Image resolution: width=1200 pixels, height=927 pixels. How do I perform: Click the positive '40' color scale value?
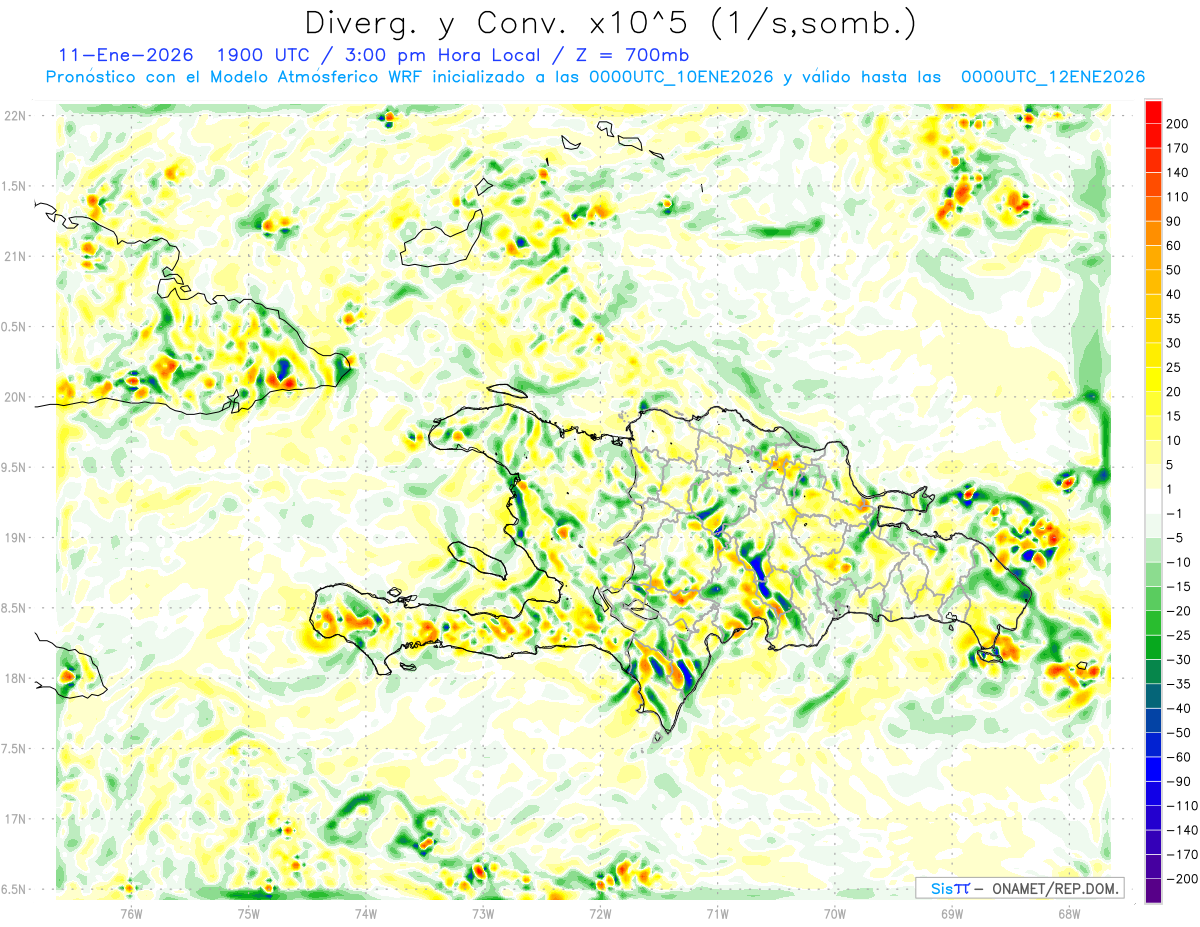point(1175,294)
